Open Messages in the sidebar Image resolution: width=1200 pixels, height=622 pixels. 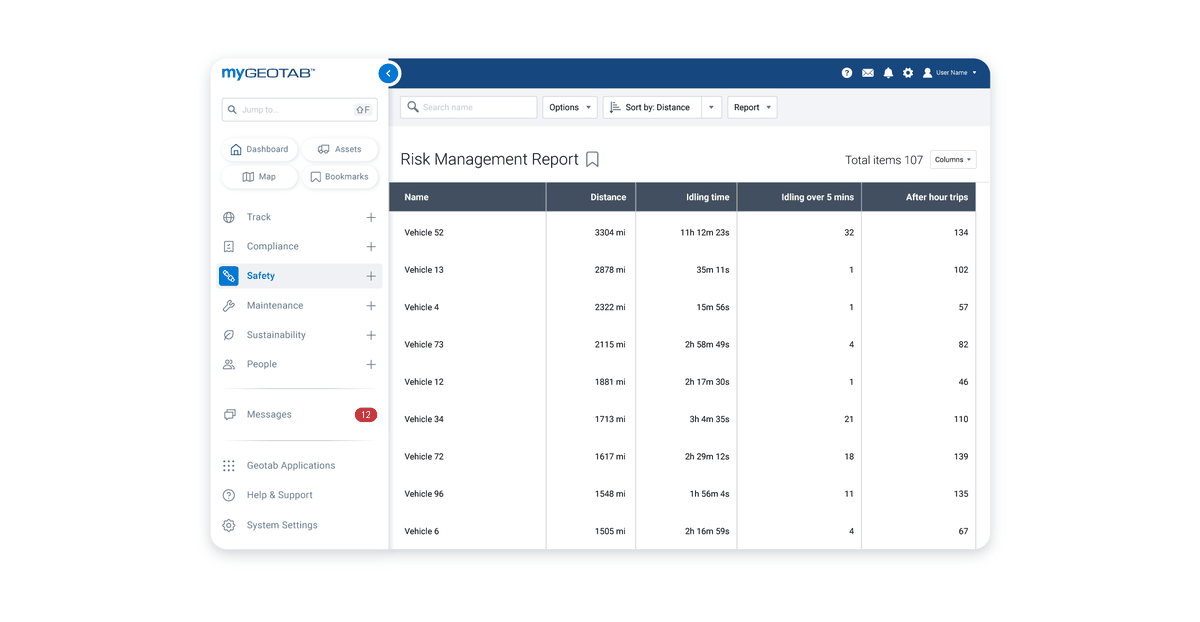(269, 414)
